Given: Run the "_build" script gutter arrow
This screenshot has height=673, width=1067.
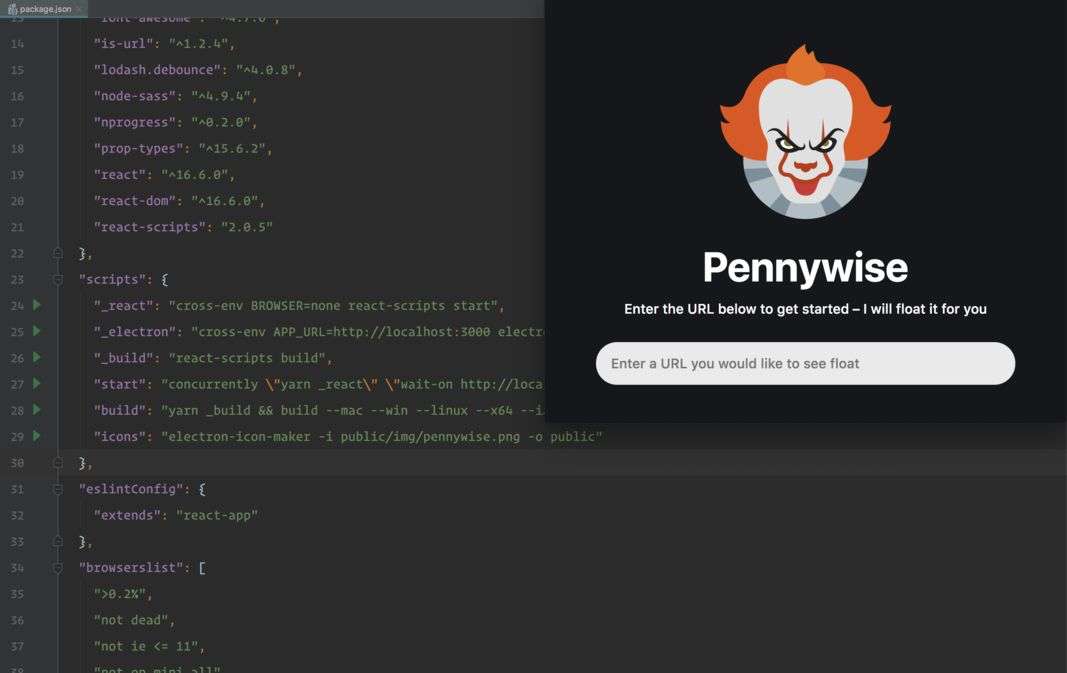Looking at the screenshot, I should coord(37,357).
